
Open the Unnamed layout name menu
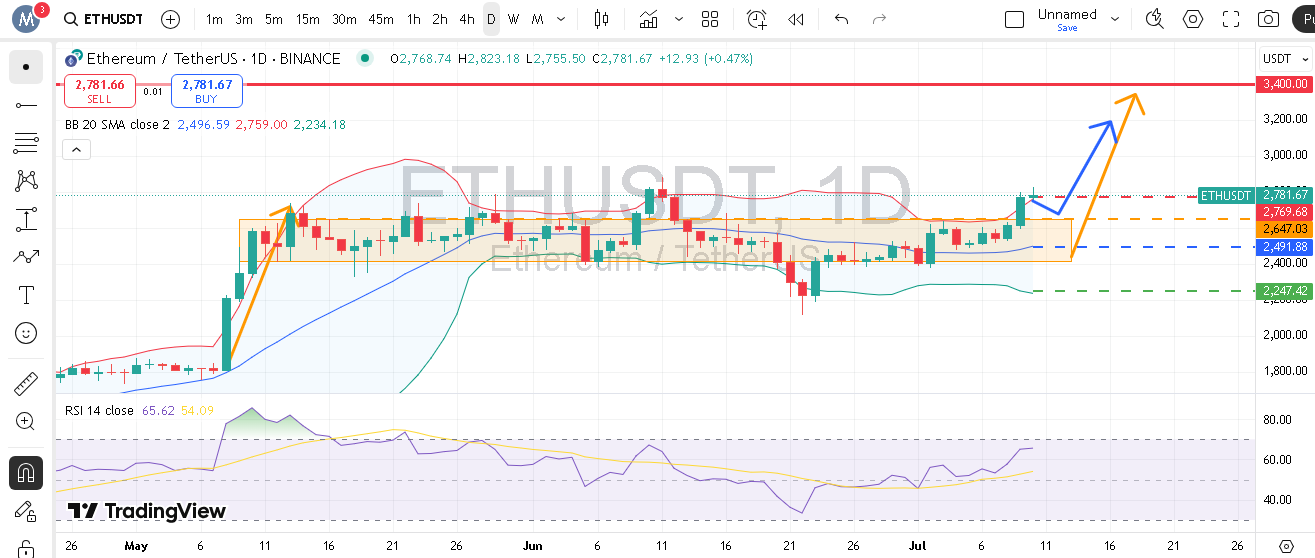pos(1067,14)
